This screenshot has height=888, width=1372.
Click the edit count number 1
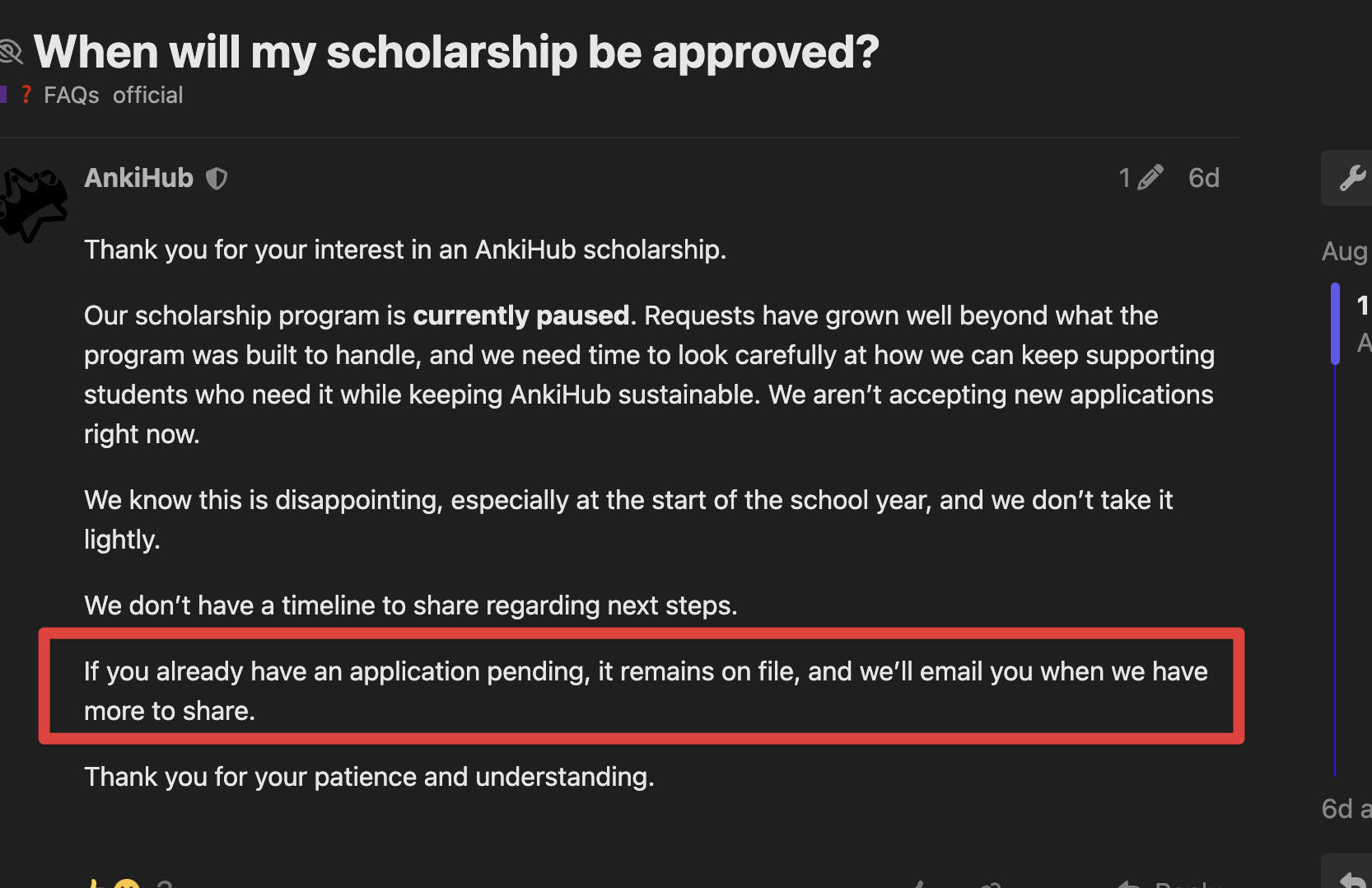1125,178
